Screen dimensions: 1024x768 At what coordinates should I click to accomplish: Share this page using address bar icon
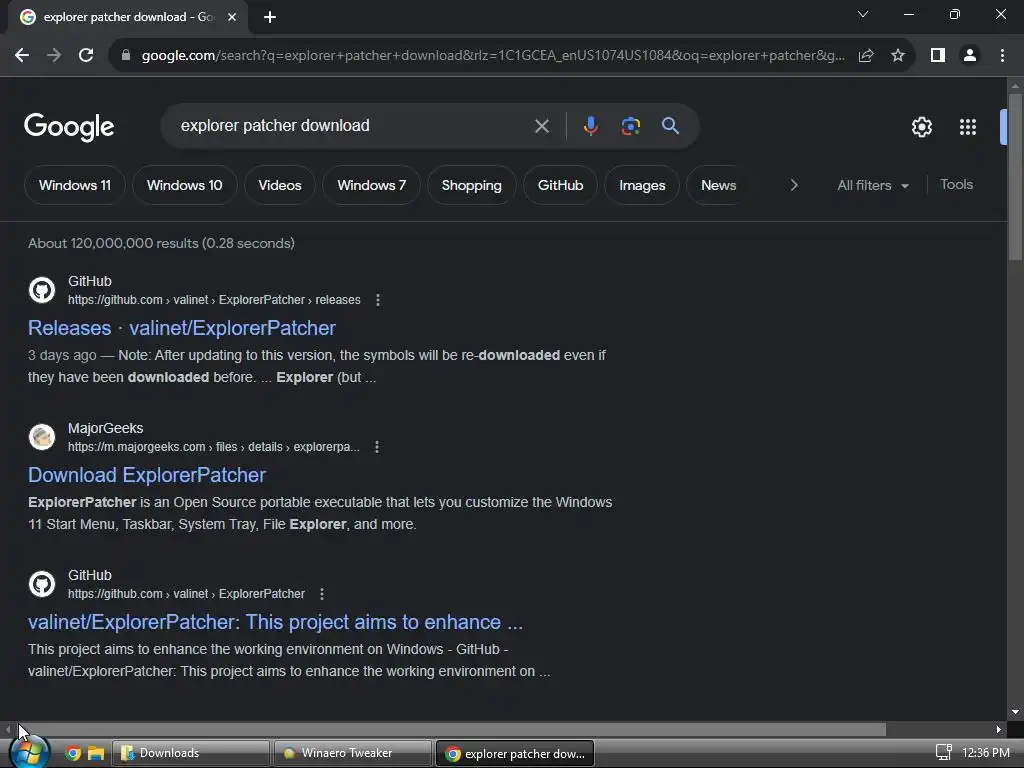click(866, 56)
